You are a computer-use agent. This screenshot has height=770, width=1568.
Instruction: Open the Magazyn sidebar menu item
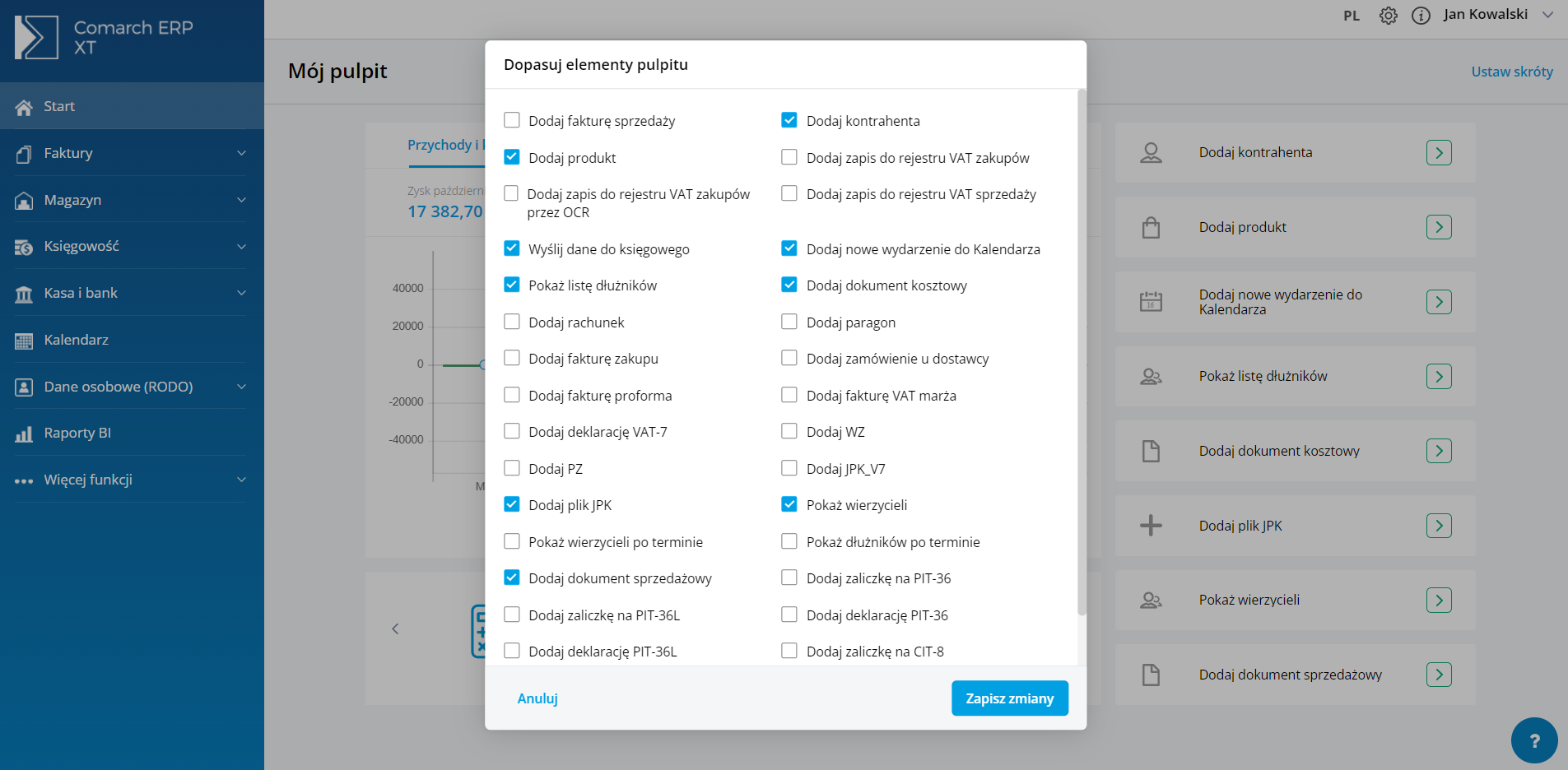pyautogui.click(x=132, y=200)
